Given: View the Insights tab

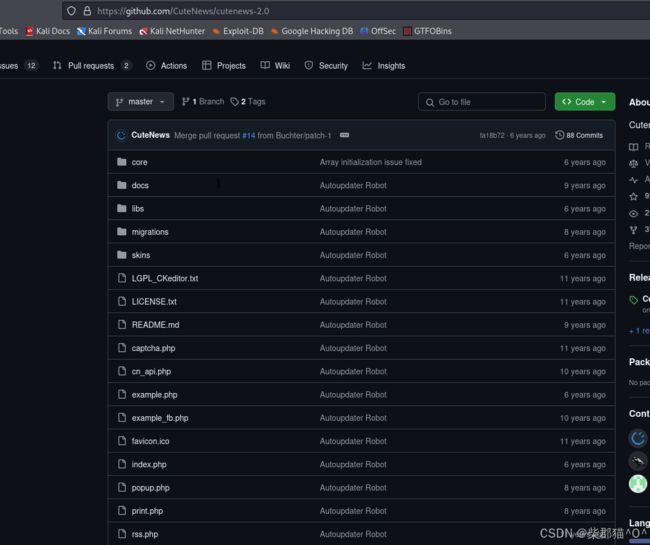Looking at the screenshot, I should pos(384,65).
